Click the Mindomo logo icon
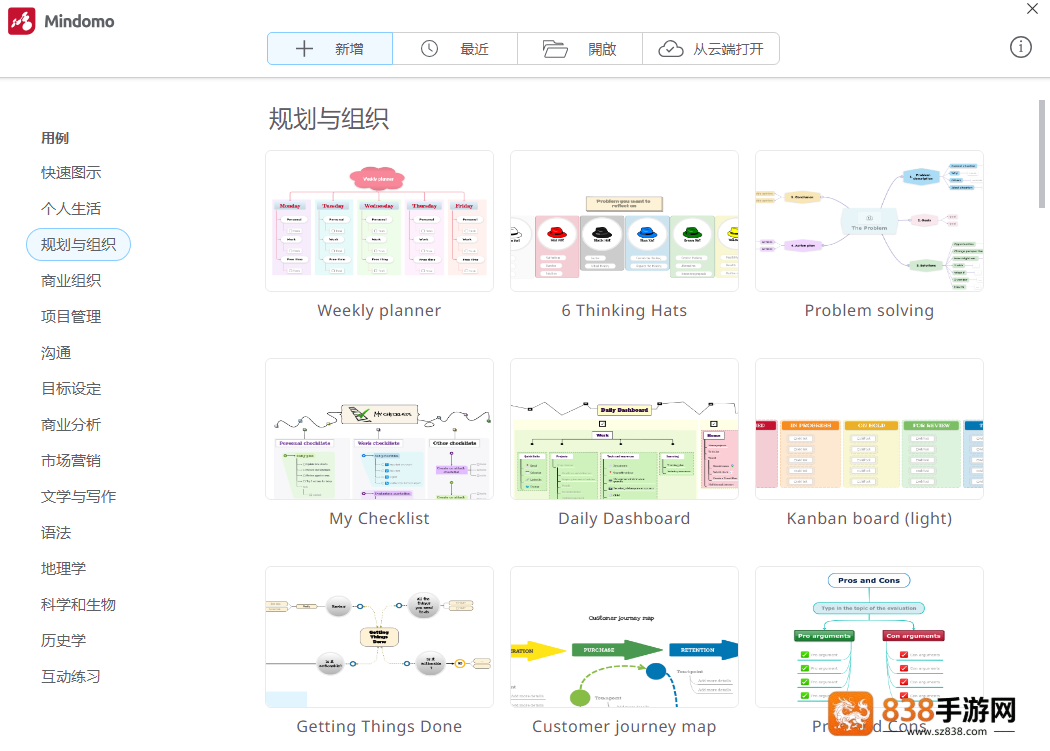 point(21,21)
